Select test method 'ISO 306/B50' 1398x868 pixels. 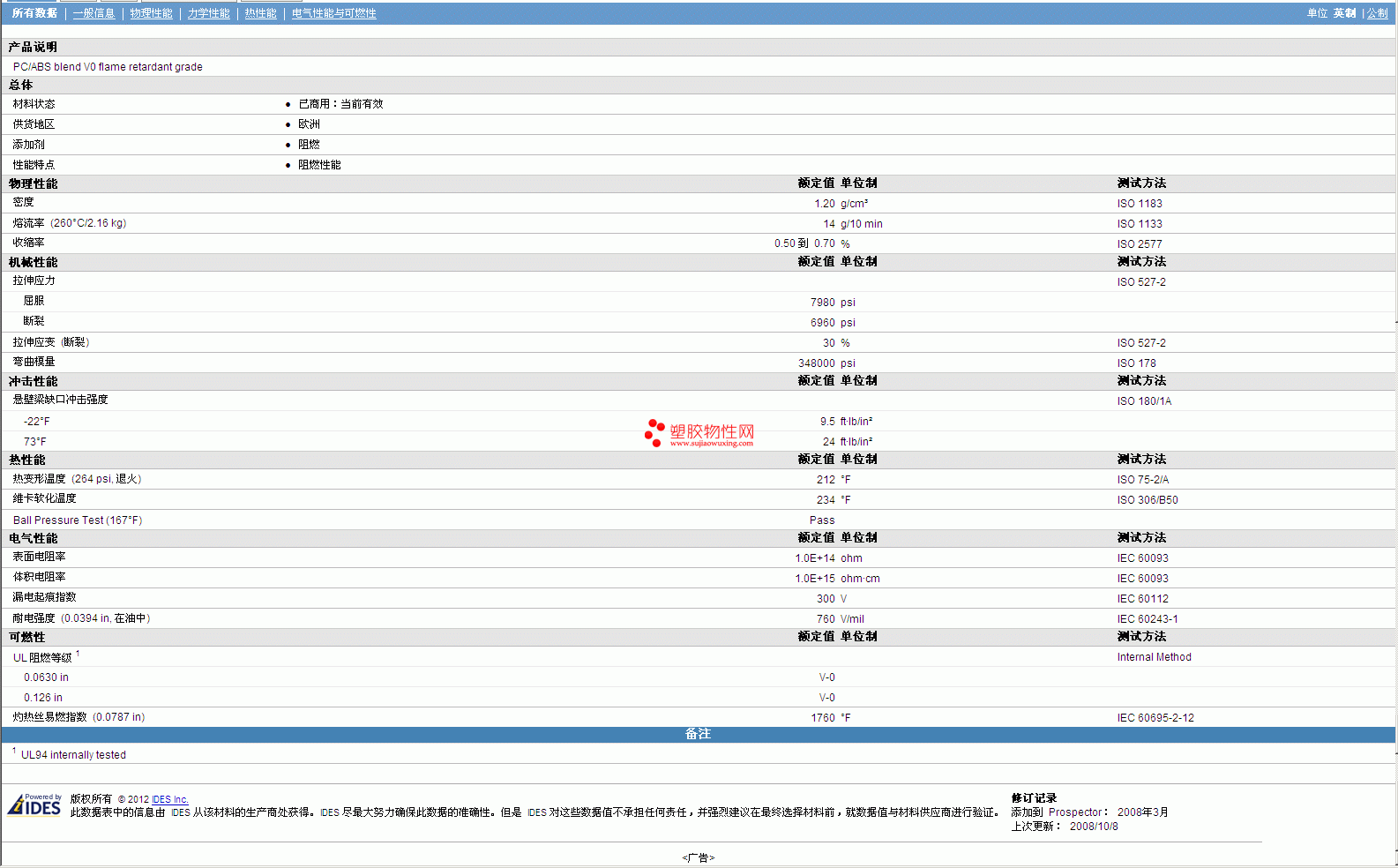1147,500
